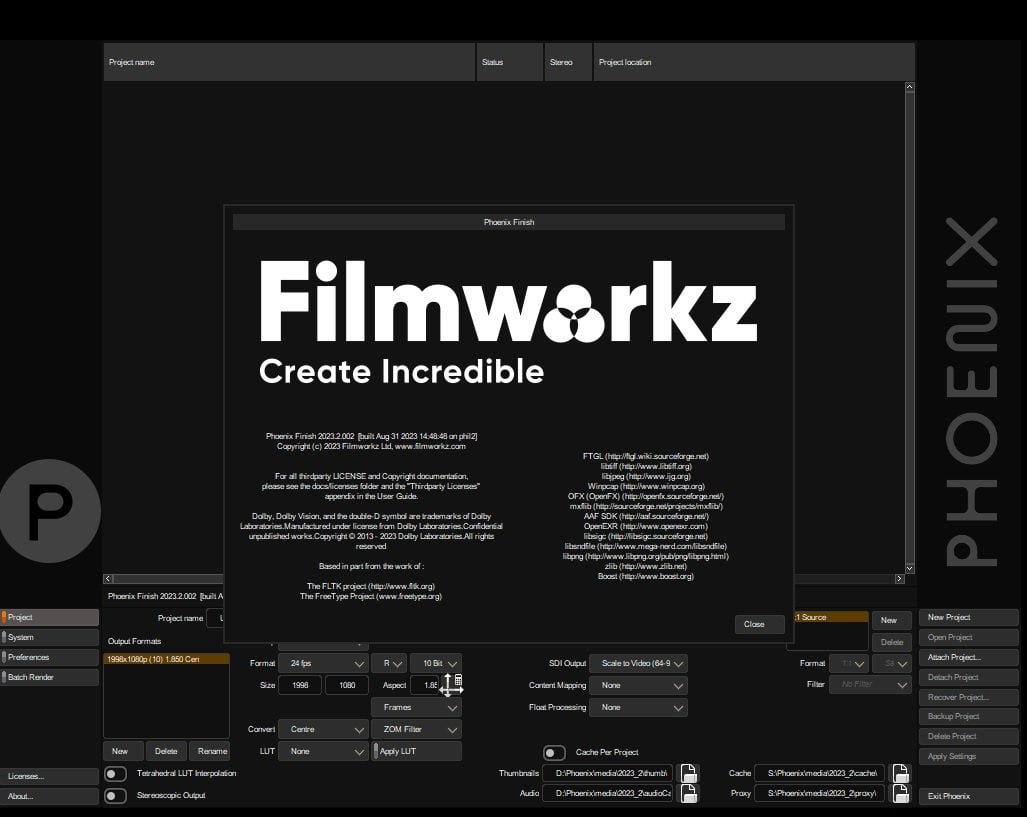Click the aspect ratio calculator icon
Image resolution: width=1027 pixels, height=817 pixels.
(x=458, y=680)
